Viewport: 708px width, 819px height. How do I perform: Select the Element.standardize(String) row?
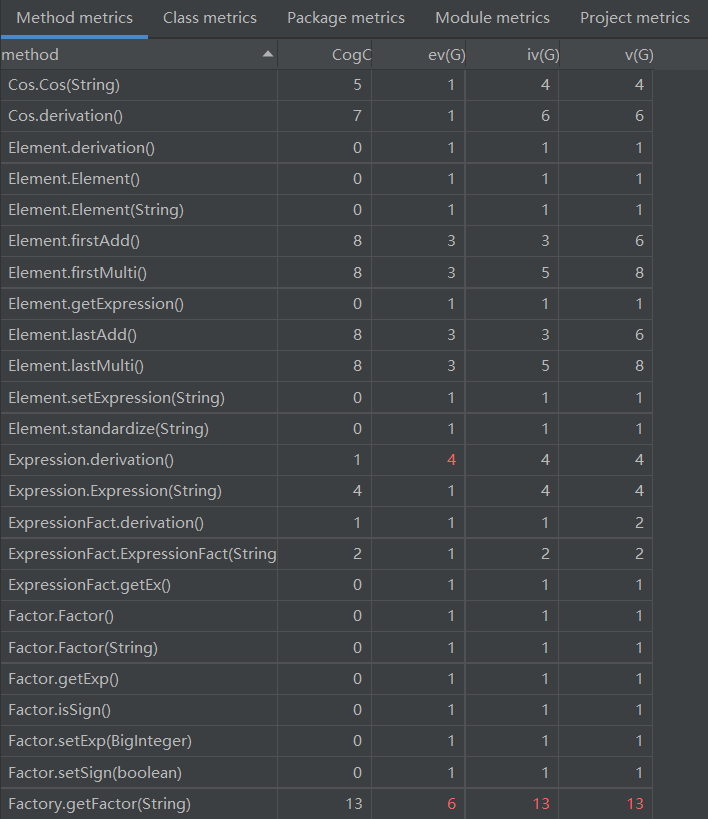point(107,429)
